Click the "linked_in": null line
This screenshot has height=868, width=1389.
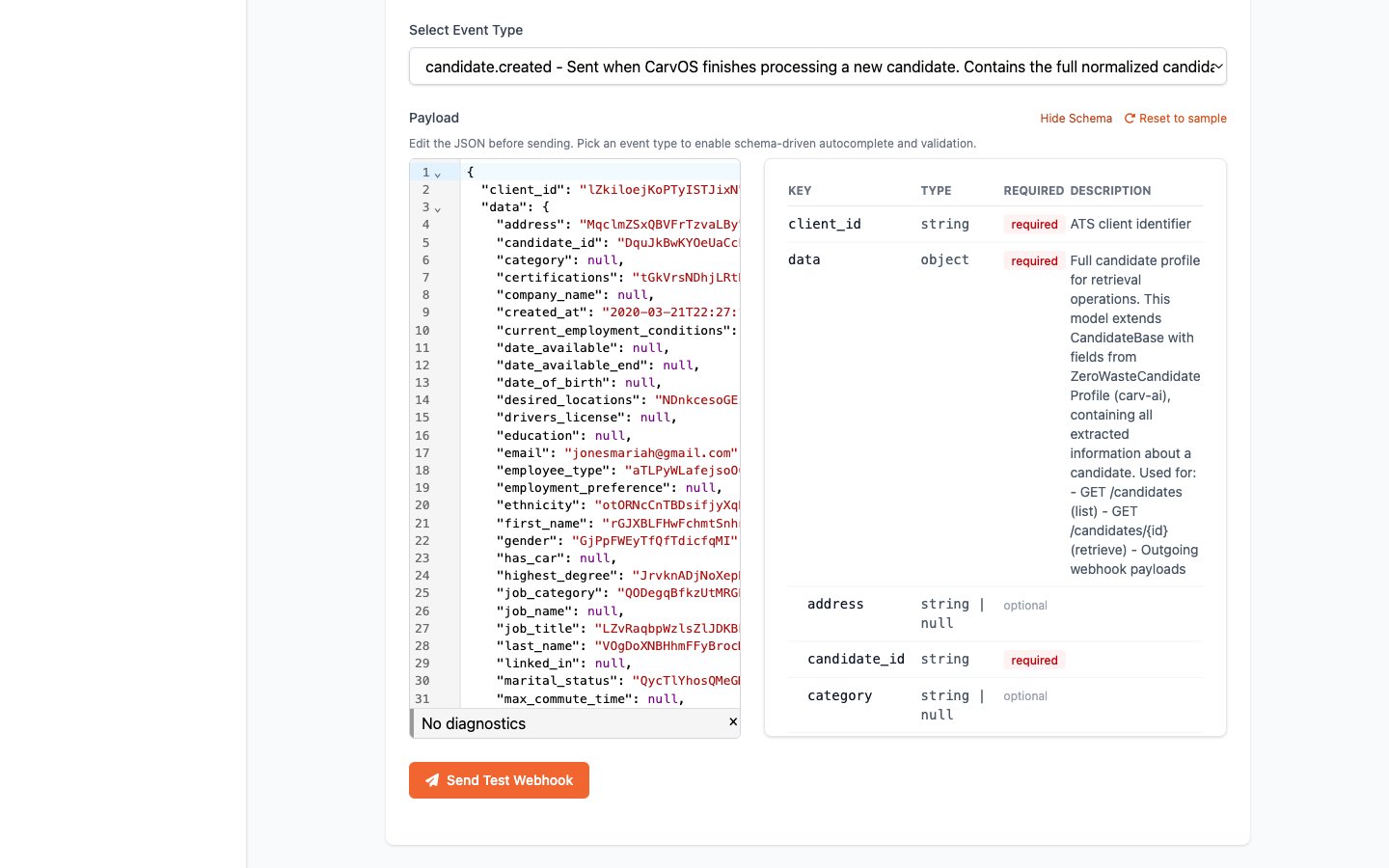[x=600, y=664]
